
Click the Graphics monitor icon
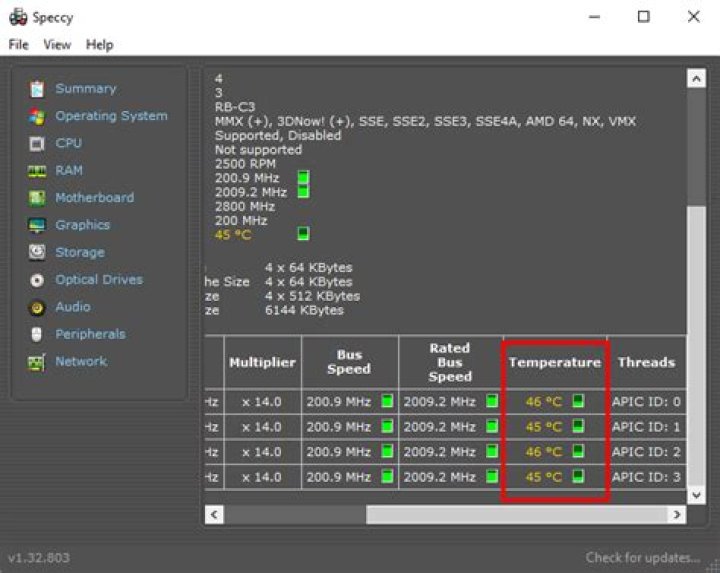click(37, 225)
